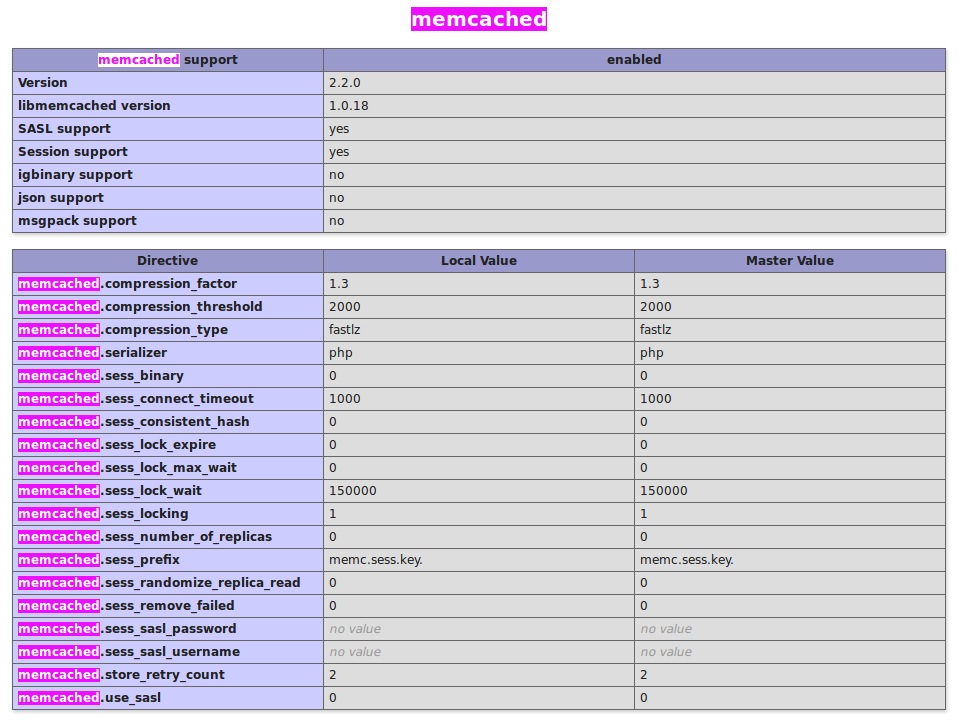973x721 pixels.
Task: Select memcached.compression_type directive
Action: click(x=123, y=329)
